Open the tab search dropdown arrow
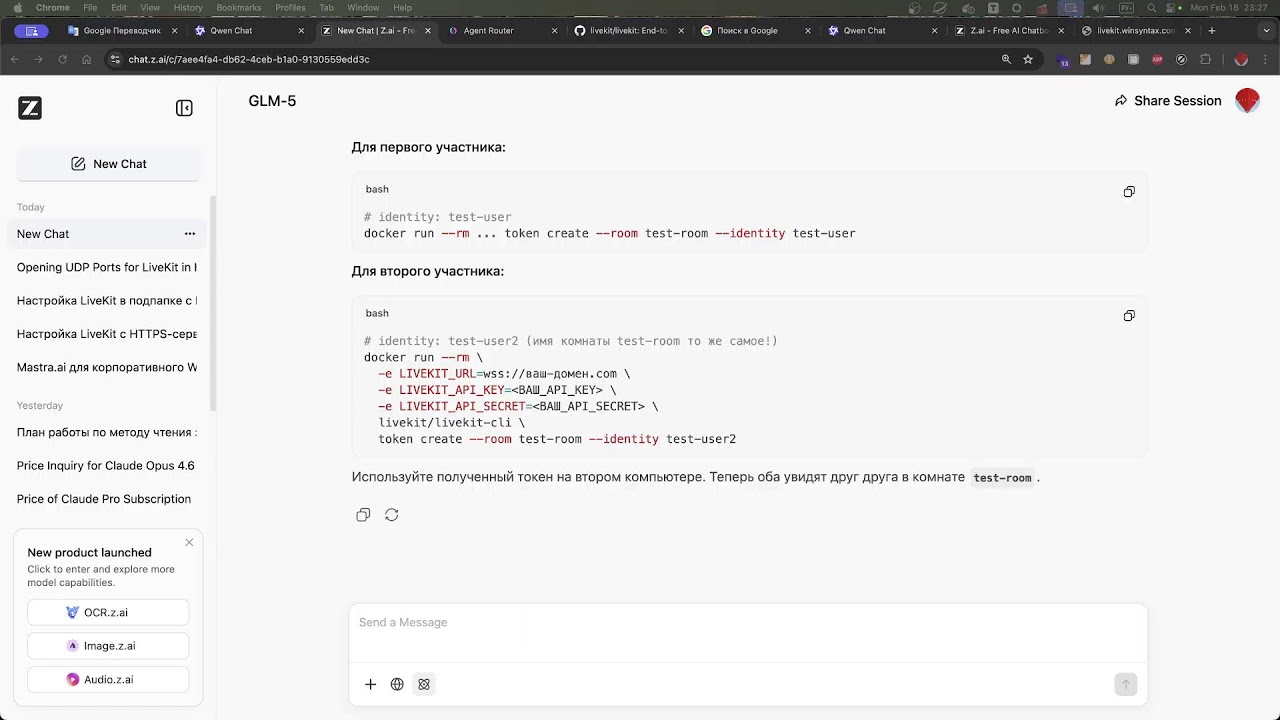 [1266, 31]
